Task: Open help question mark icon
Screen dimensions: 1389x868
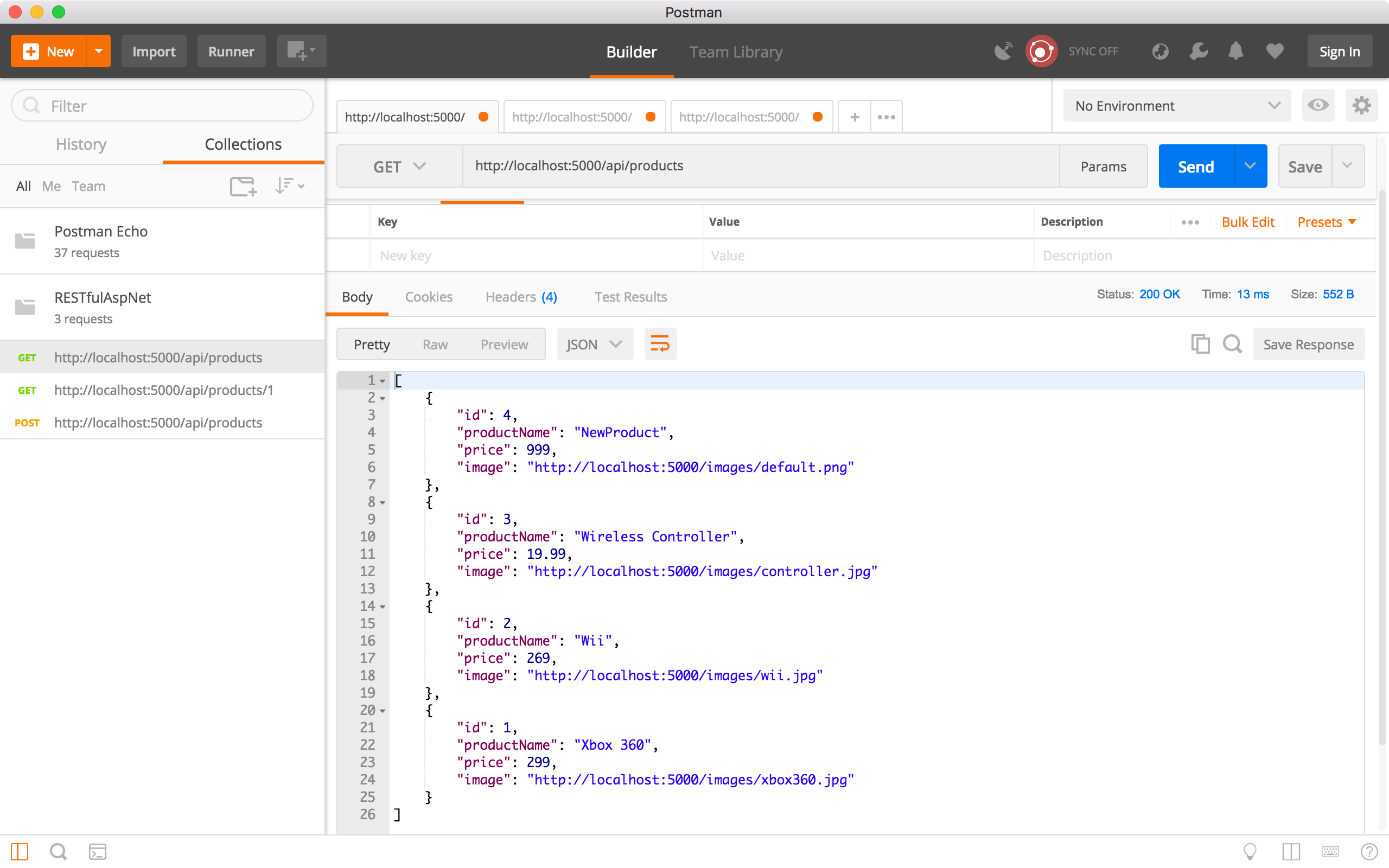Action: click(1369, 851)
